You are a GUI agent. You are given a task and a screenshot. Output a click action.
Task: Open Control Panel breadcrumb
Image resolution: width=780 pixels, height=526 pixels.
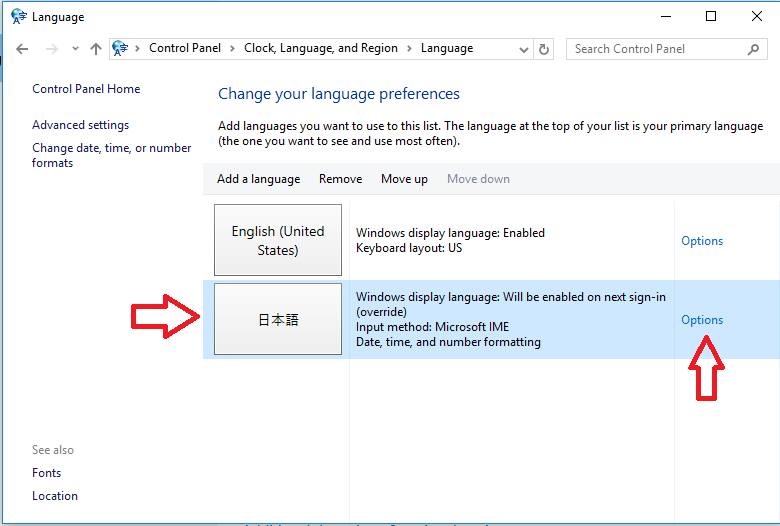coord(185,48)
